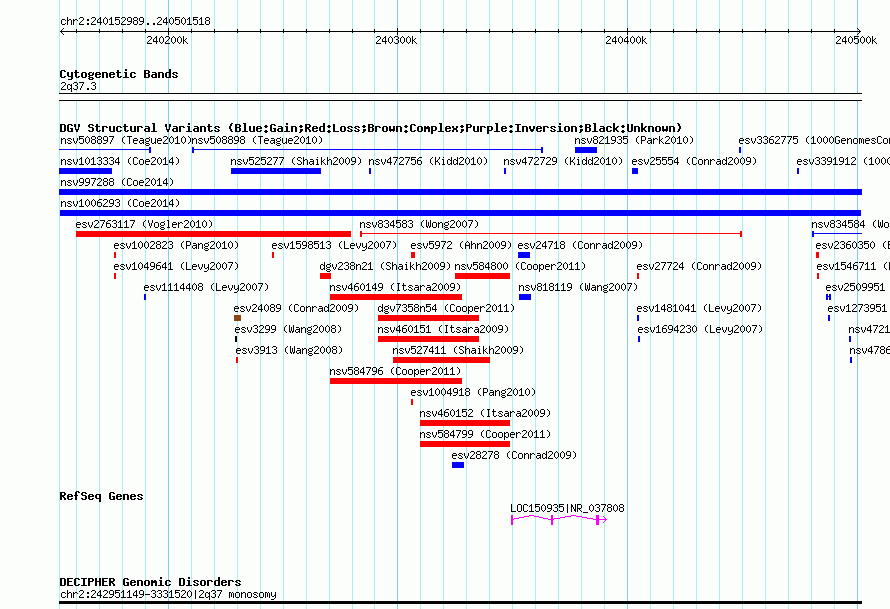Viewport: 890px width, 609px height.
Task: Select the nsv584799 (Cooper2011) red bar
Action: point(465,444)
